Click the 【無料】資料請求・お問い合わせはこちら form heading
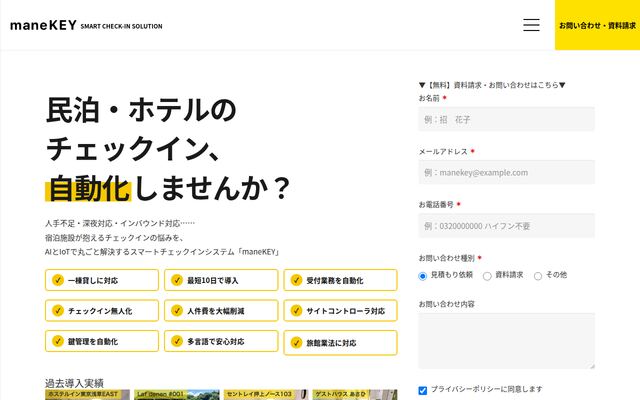This screenshot has width=640, height=400. [x=492, y=85]
